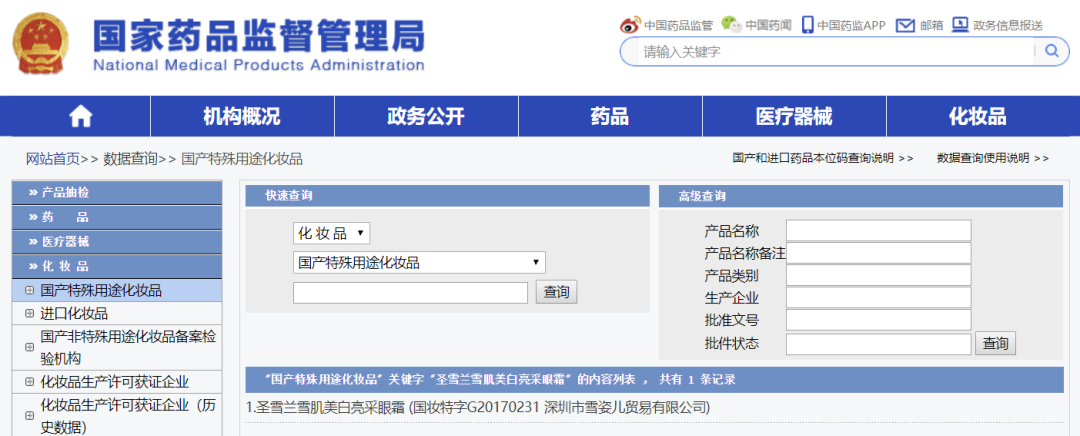The width and height of the screenshot is (1080, 436).
Task: Open the 中国药监APP phone icon
Action: pyautogui.click(x=807, y=25)
